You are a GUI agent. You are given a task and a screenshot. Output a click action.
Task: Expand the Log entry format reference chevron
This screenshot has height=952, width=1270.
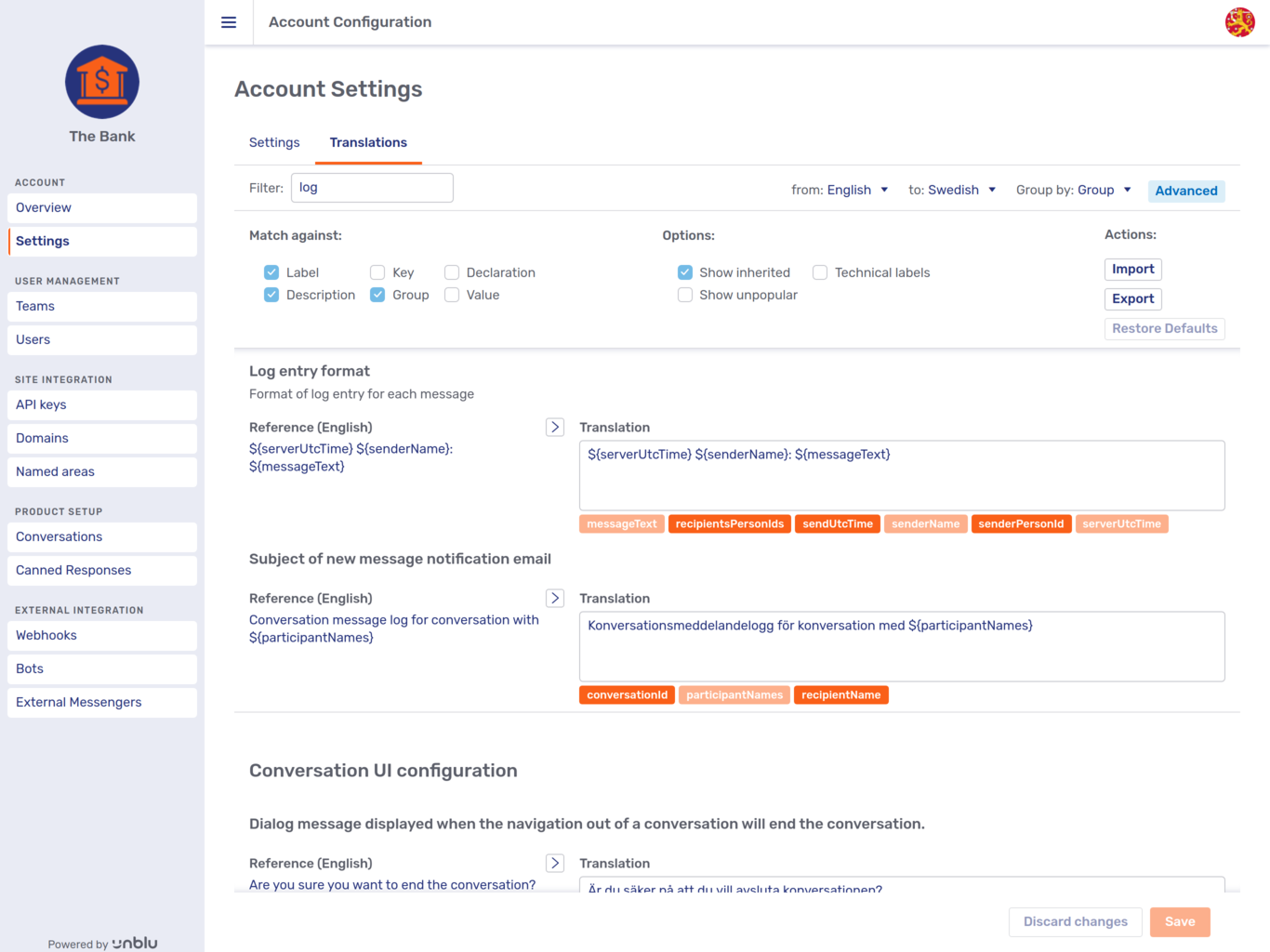click(555, 427)
